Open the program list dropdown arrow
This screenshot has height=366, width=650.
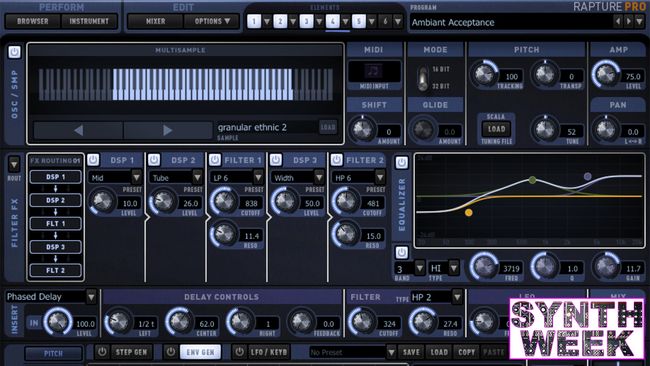(640, 21)
